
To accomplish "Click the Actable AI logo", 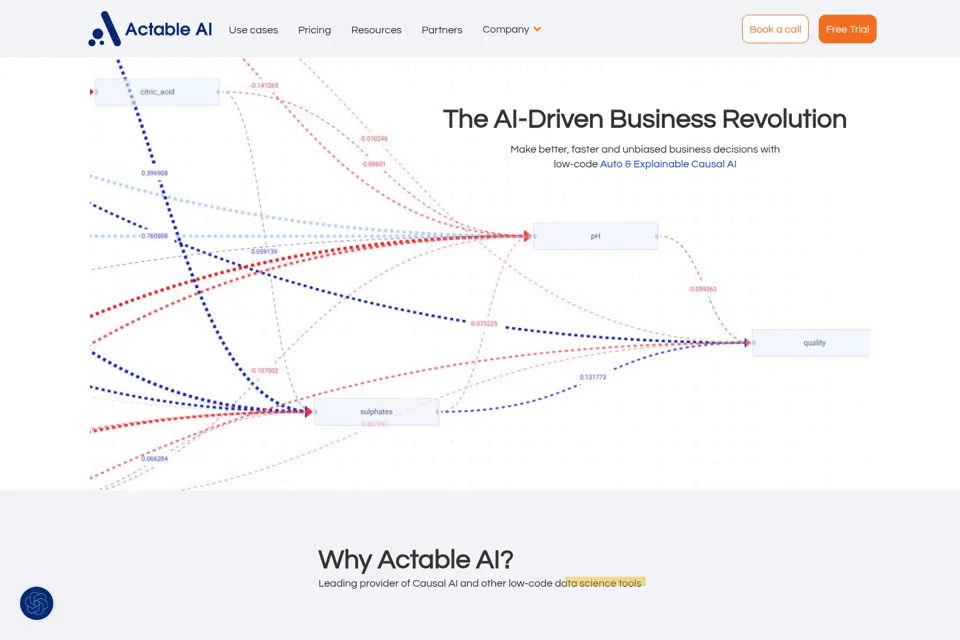I will (x=150, y=29).
